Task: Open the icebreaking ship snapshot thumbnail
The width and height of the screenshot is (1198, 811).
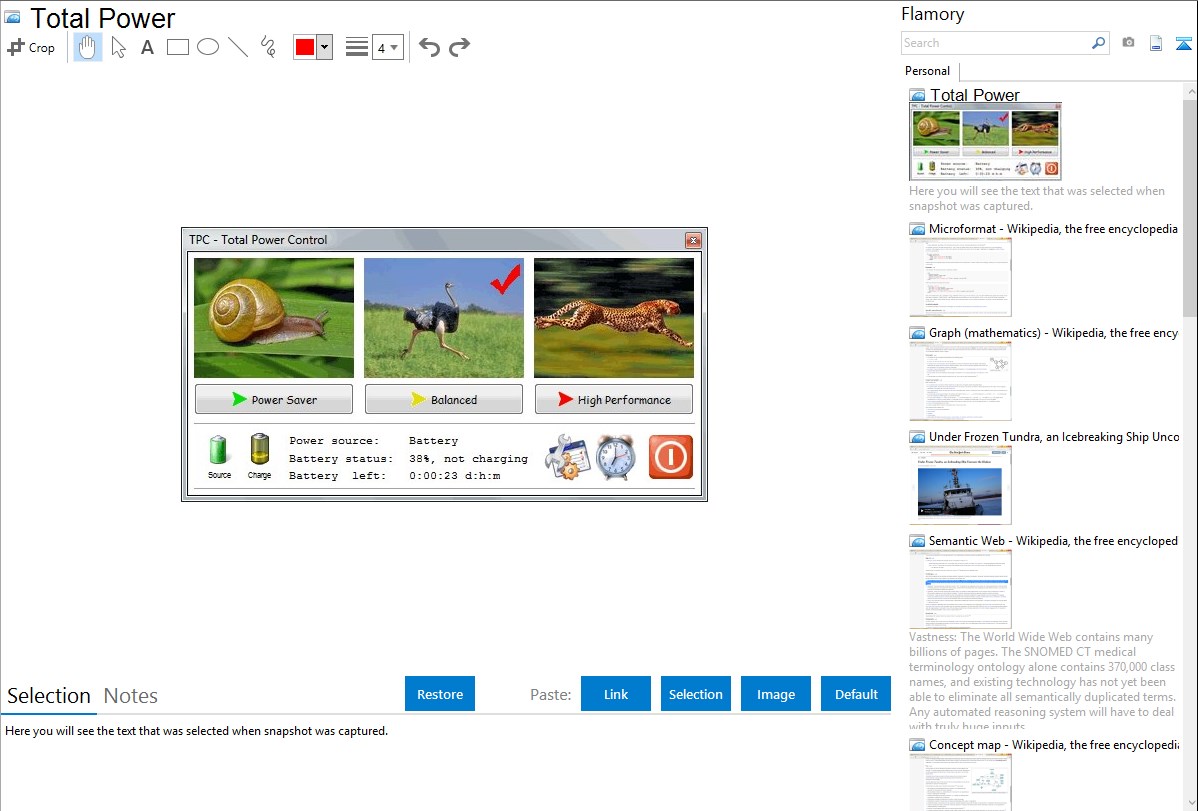Action: click(x=960, y=485)
